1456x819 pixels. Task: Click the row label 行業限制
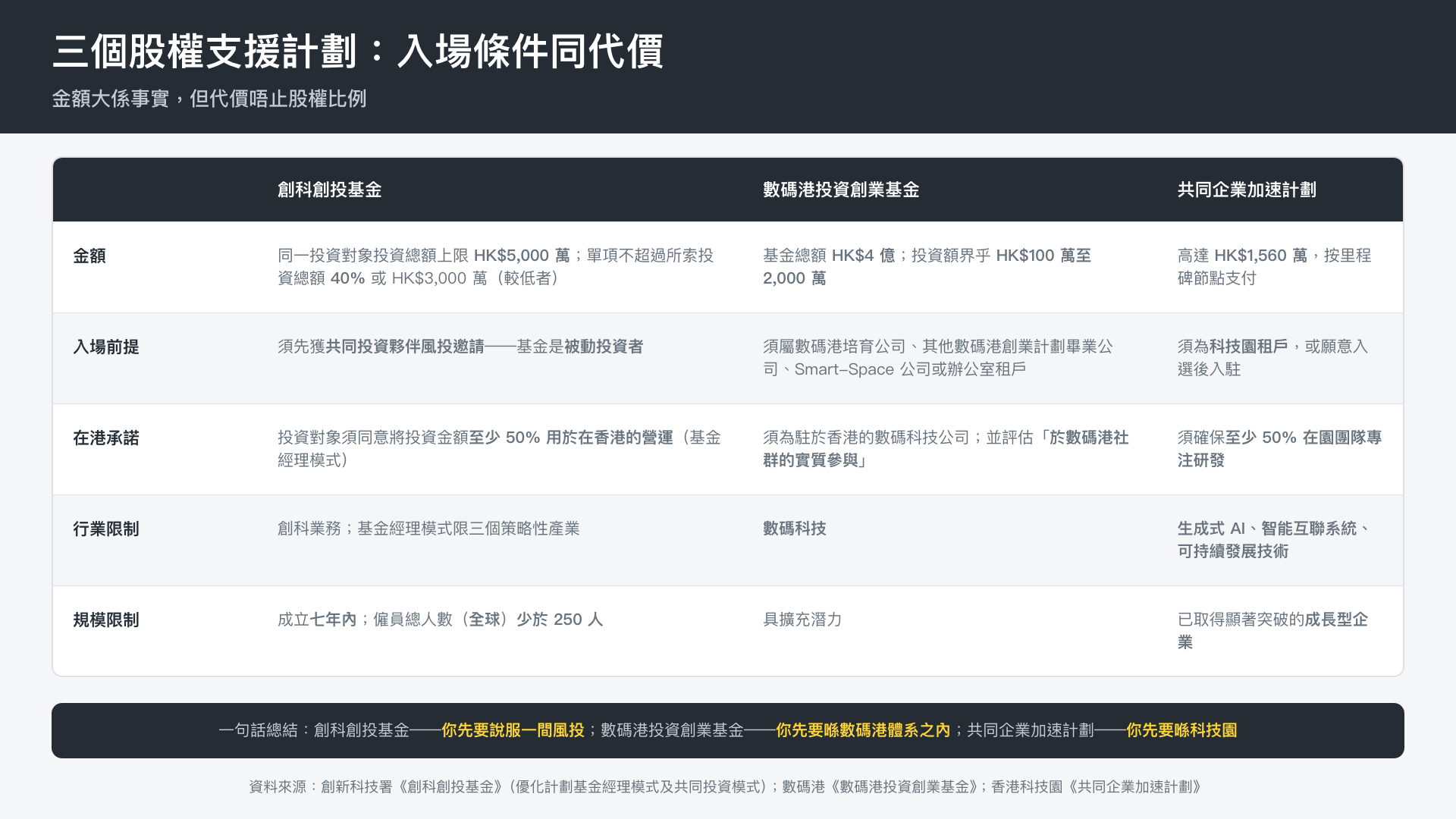[x=106, y=529]
